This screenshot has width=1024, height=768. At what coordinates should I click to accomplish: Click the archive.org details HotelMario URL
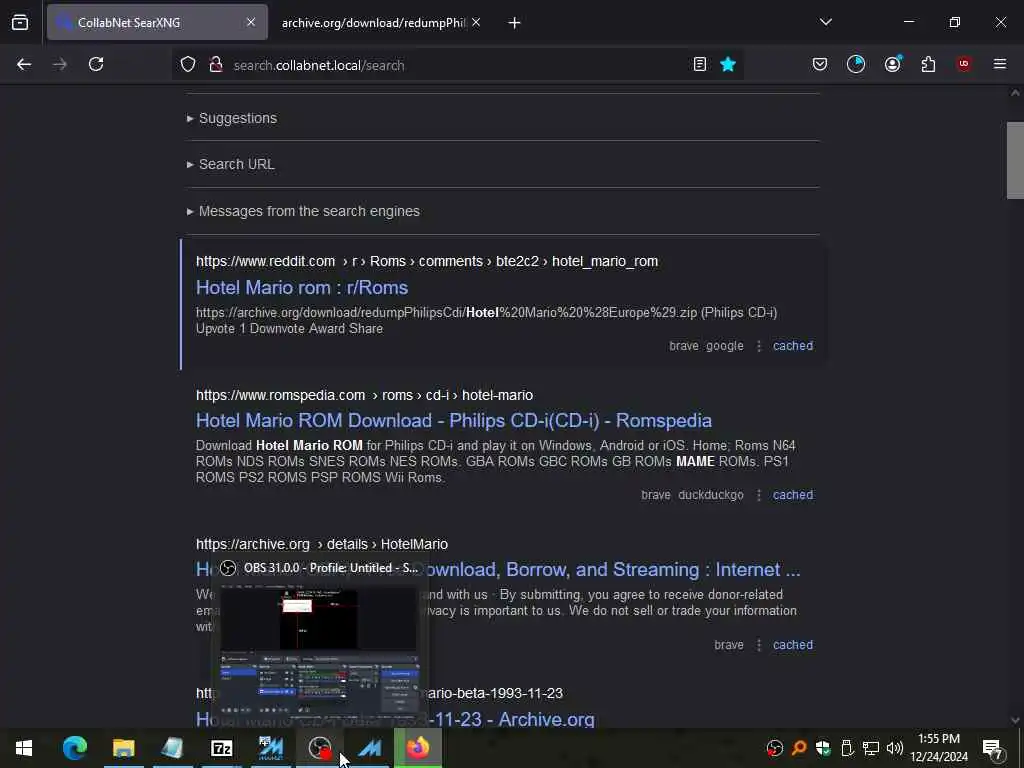point(322,544)
